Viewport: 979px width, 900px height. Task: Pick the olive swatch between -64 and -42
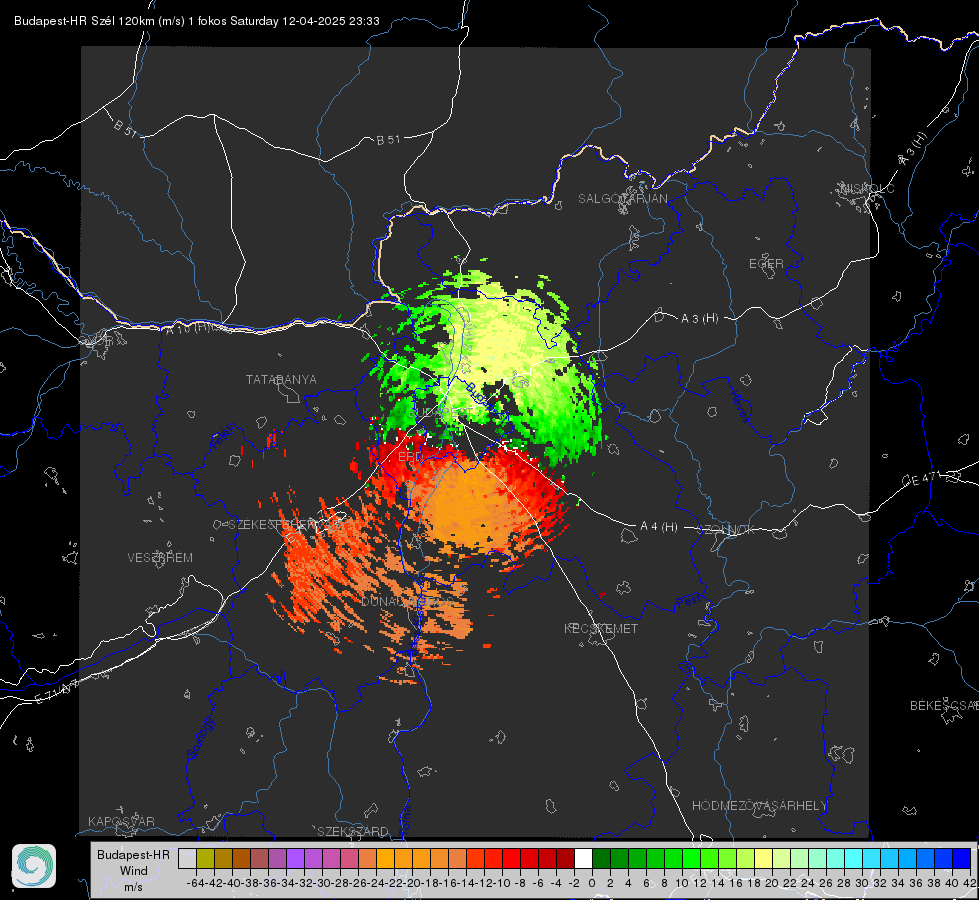(205, 858)
